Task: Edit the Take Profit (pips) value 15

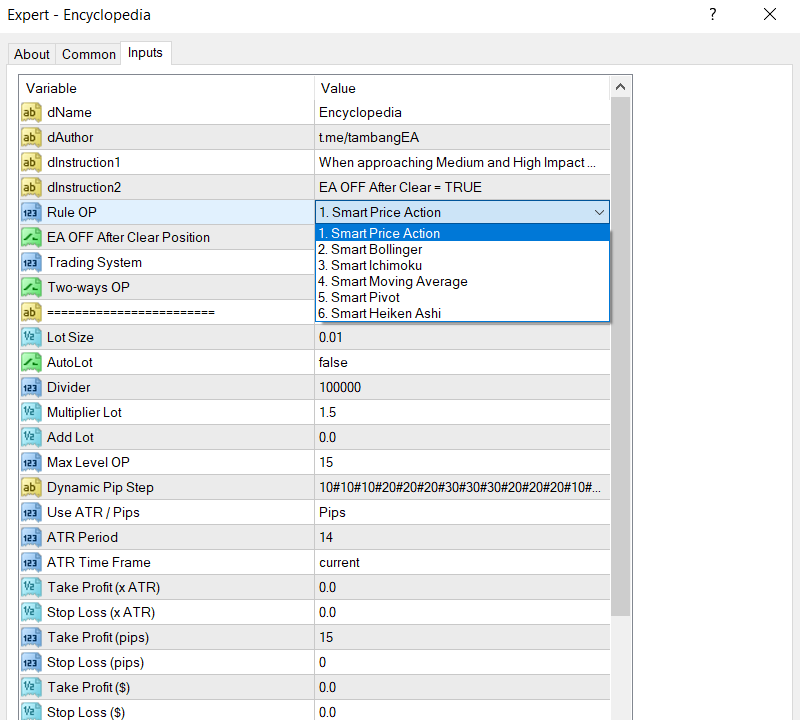Action: pyautogui.click(x=462, y=637)
